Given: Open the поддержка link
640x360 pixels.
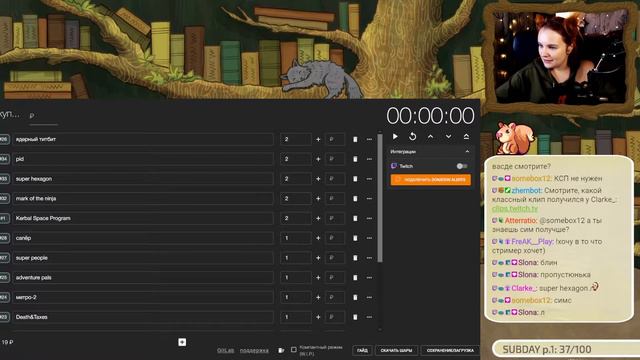Looking at the screenshot, I should pyautogui.click(x=254, y=351).
